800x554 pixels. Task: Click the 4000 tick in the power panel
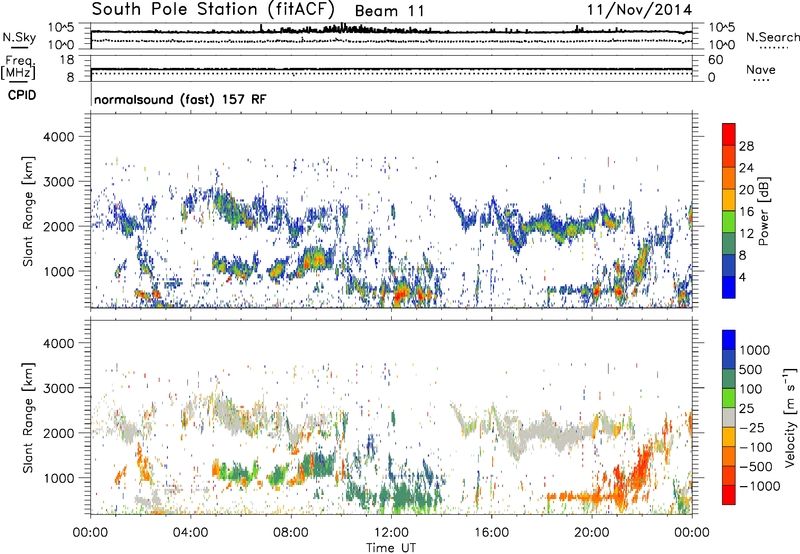click(59, 137)
